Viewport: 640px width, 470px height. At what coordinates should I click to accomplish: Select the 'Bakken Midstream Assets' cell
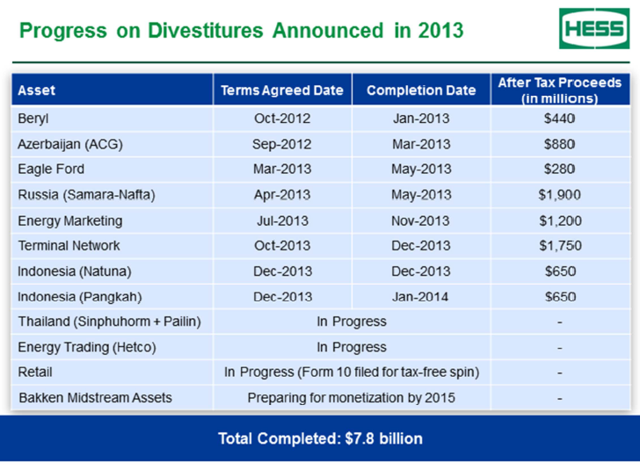point(112,398)
